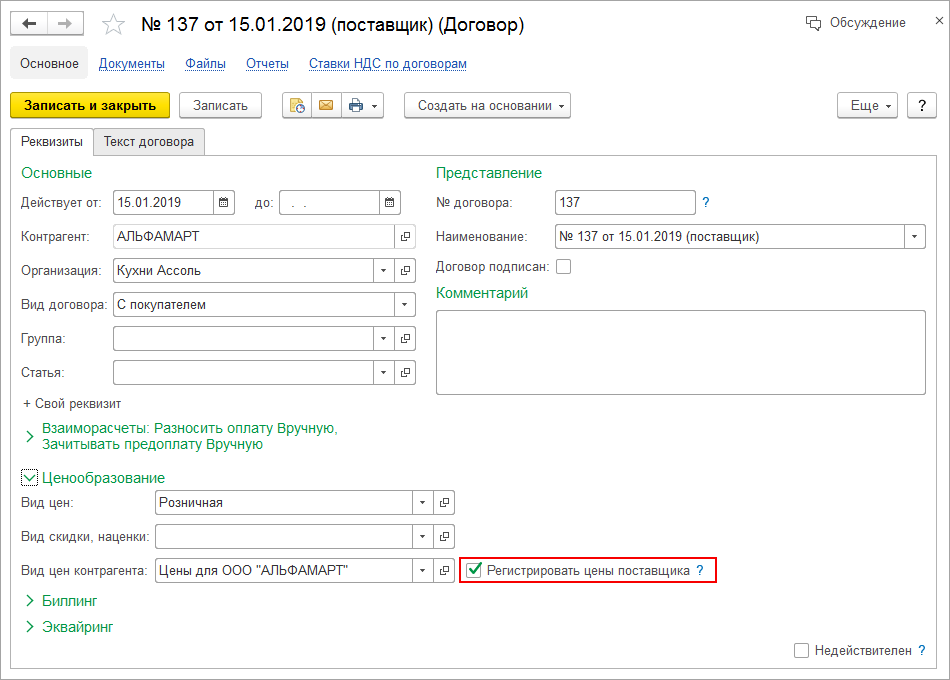Click the '+ Свой реквизит' link
The width and height of the screenshot is (950, 680).
click(72, 404)
